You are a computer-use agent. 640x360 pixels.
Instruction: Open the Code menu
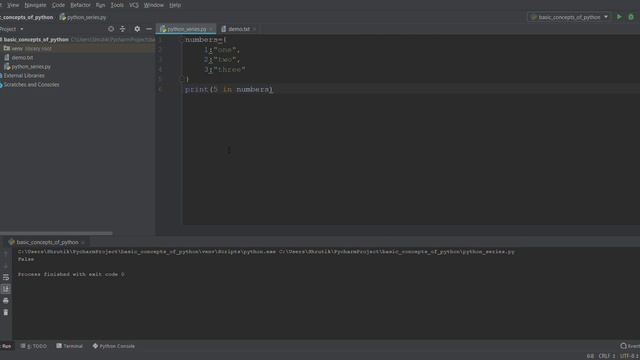click(58, 5)
